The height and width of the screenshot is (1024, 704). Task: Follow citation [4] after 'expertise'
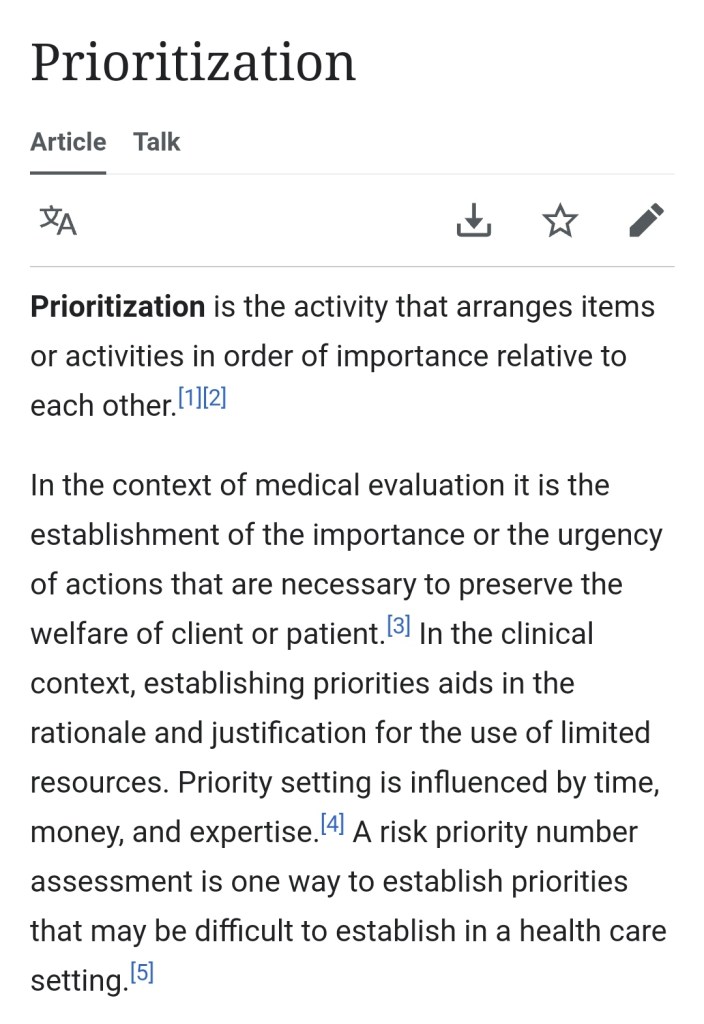point(332,825)
